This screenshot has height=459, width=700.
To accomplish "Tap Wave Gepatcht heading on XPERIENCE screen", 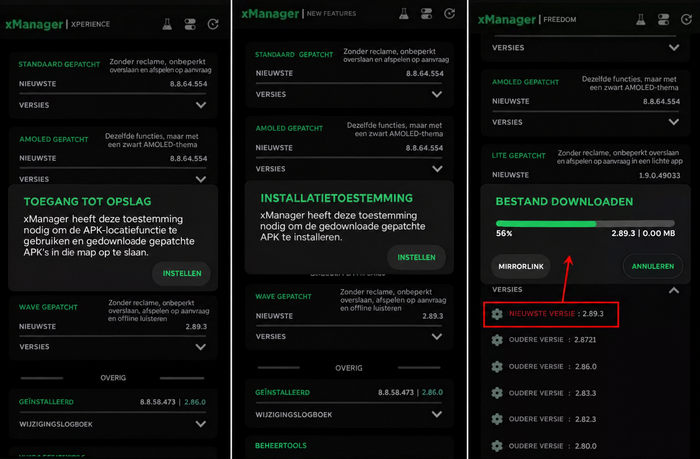I will pyautogui.click(x=48, y=307).
